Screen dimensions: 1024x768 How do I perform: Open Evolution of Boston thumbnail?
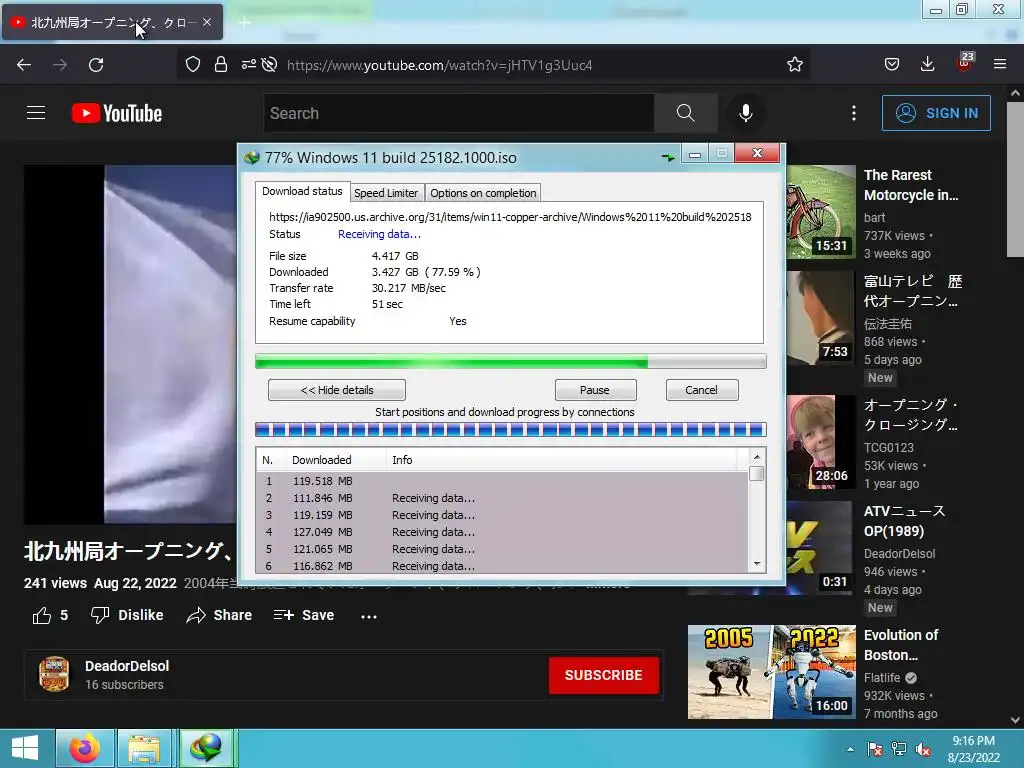[x=771, y=671]
